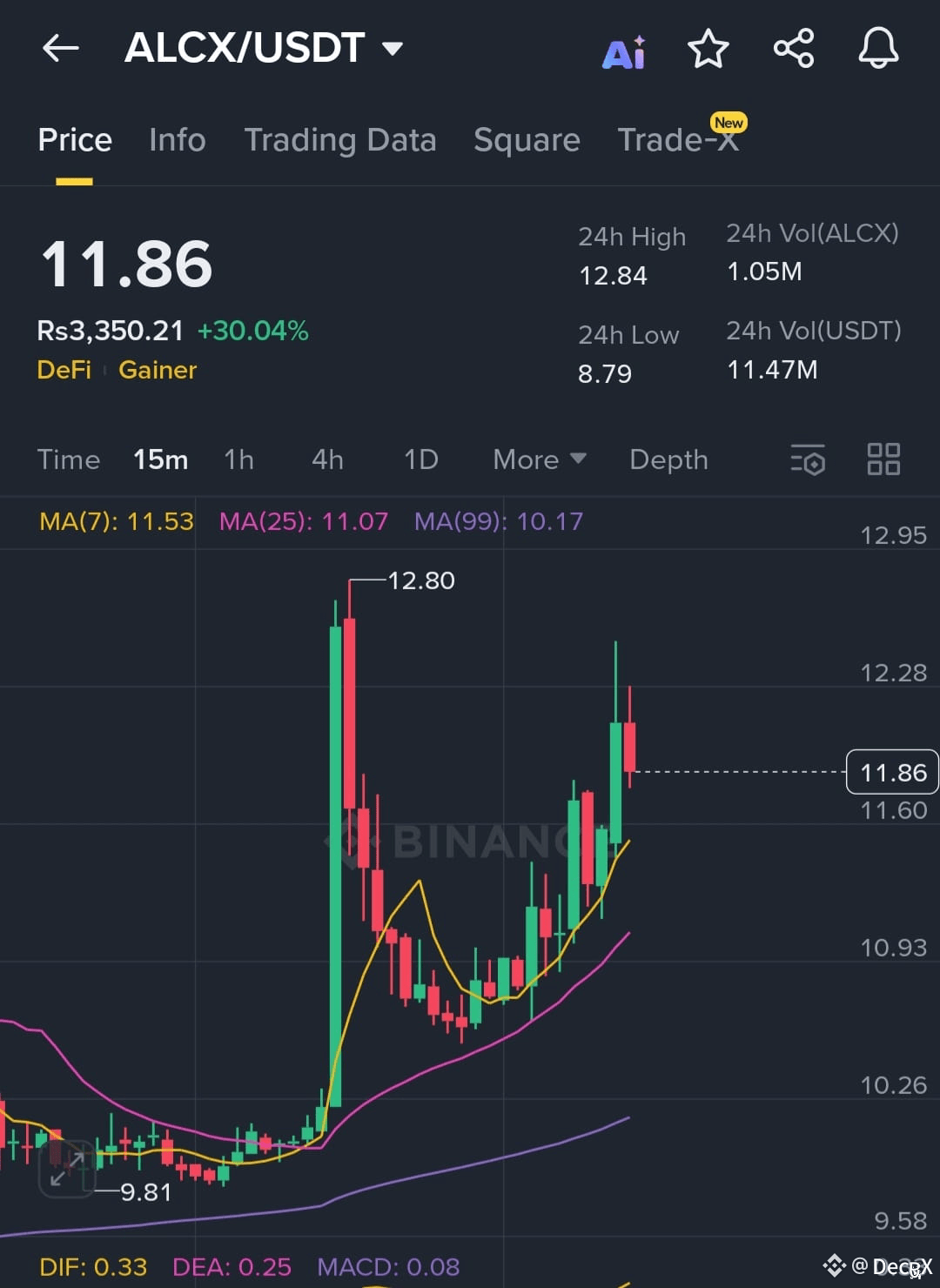Screen dimensions: 940x1288
Task: Add ALCX/USDT to favorites via star icon
Action: point(708,50)
